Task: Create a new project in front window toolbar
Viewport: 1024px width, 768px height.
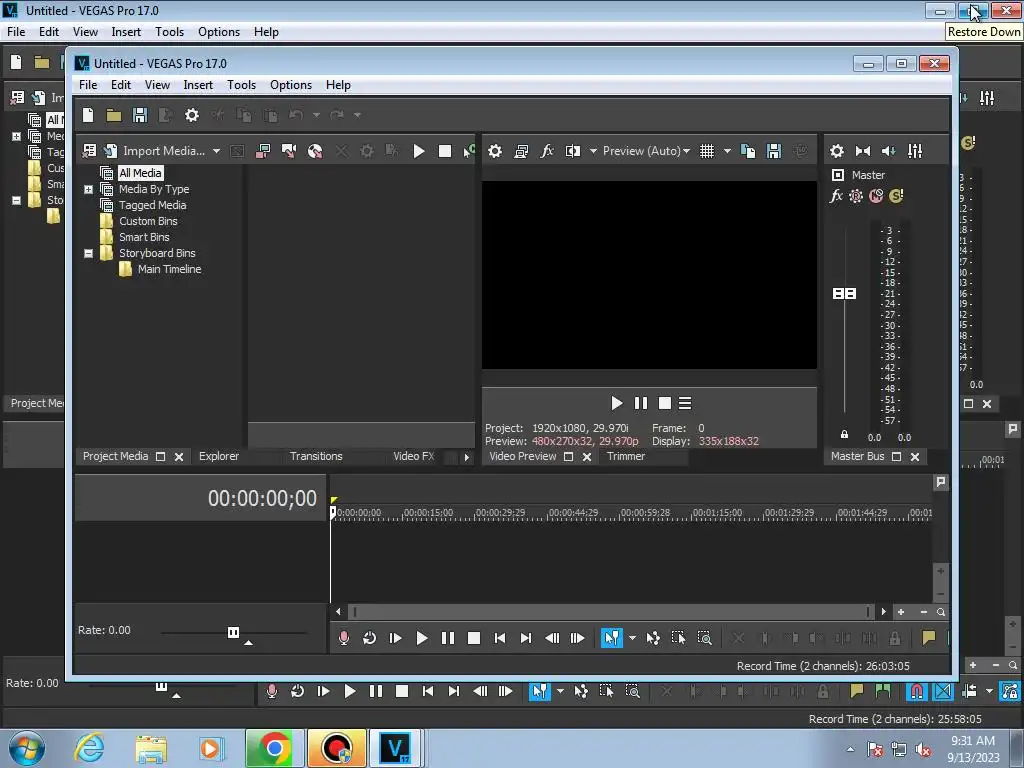Action: [x=88, y=116]
